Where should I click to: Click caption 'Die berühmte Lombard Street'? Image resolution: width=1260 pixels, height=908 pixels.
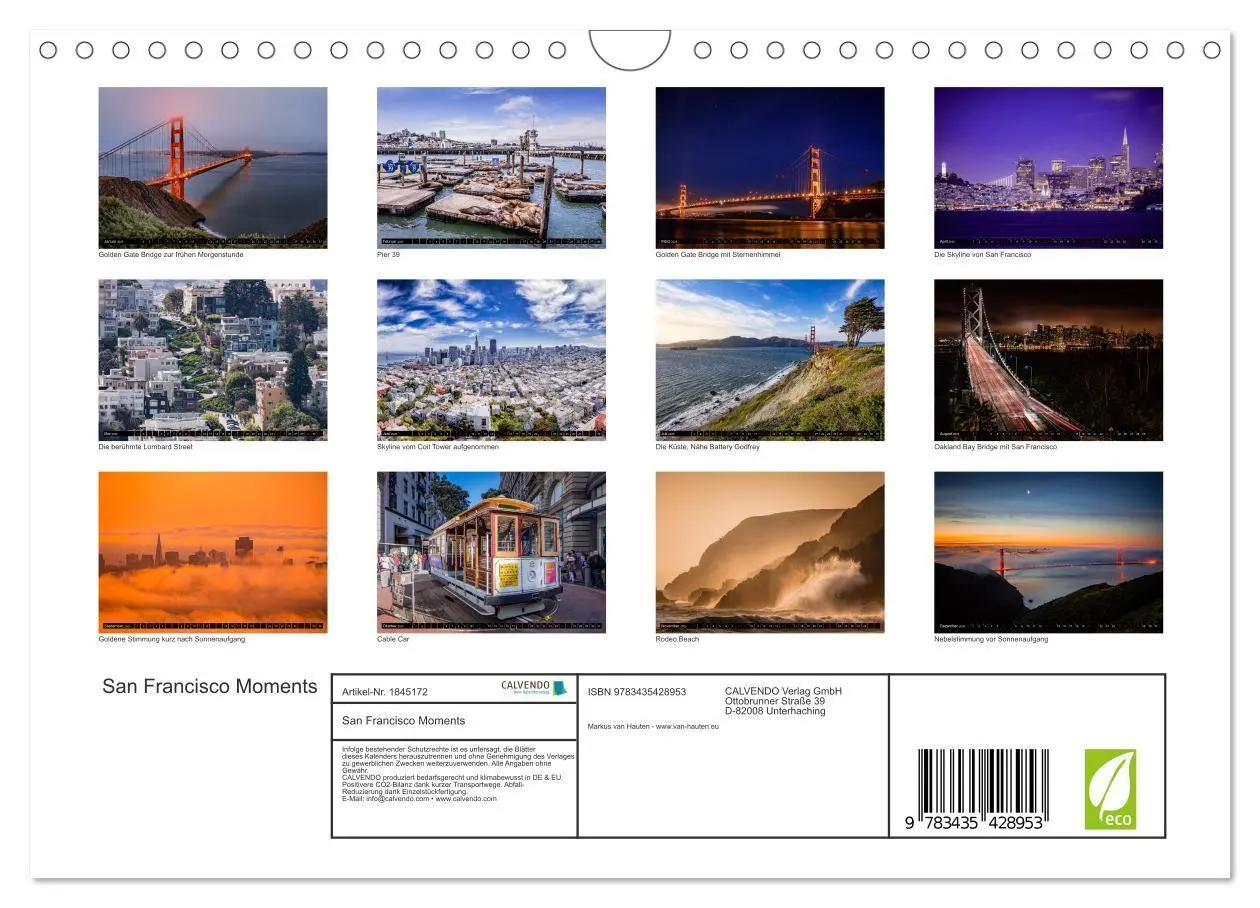click(145, 447)
